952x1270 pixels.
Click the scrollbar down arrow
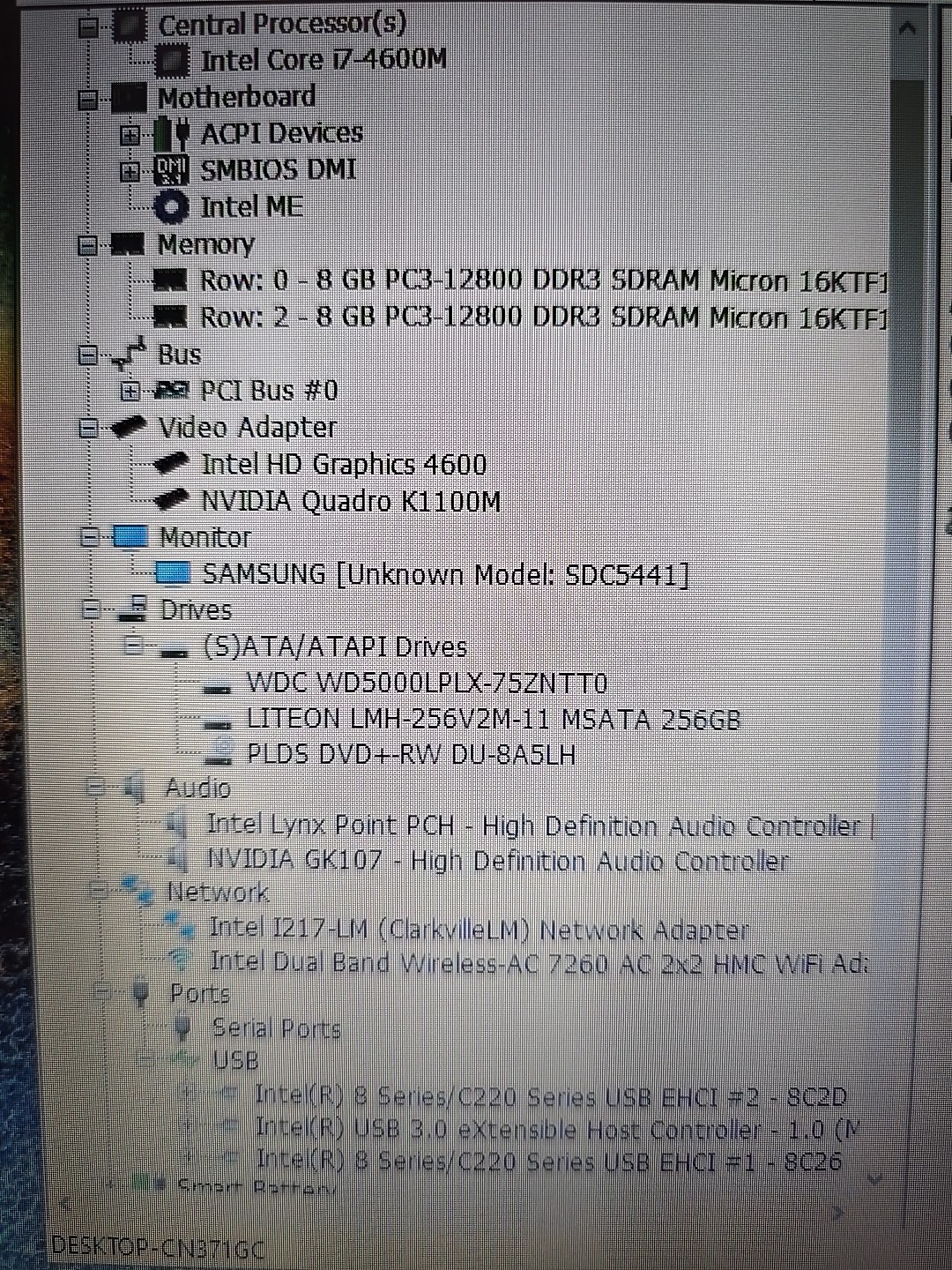pyautogui.click(x=875, y=1178)
